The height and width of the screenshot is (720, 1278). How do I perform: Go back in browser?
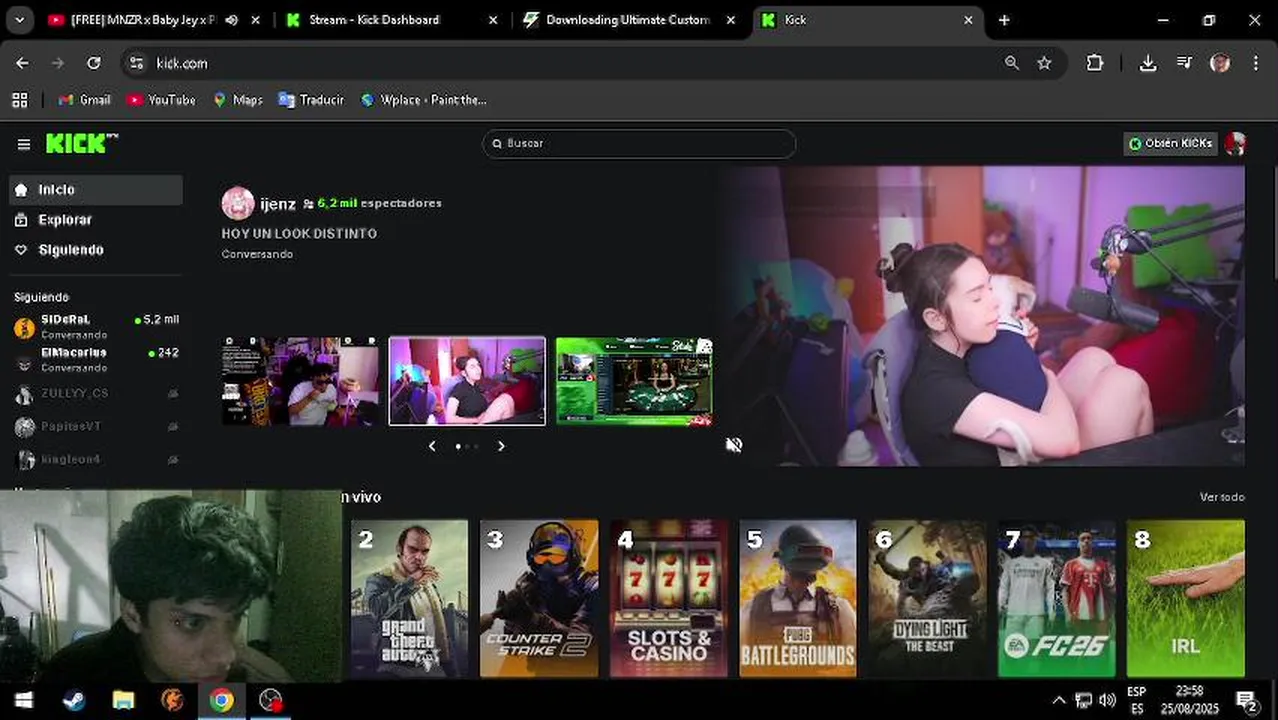[22, 63]
